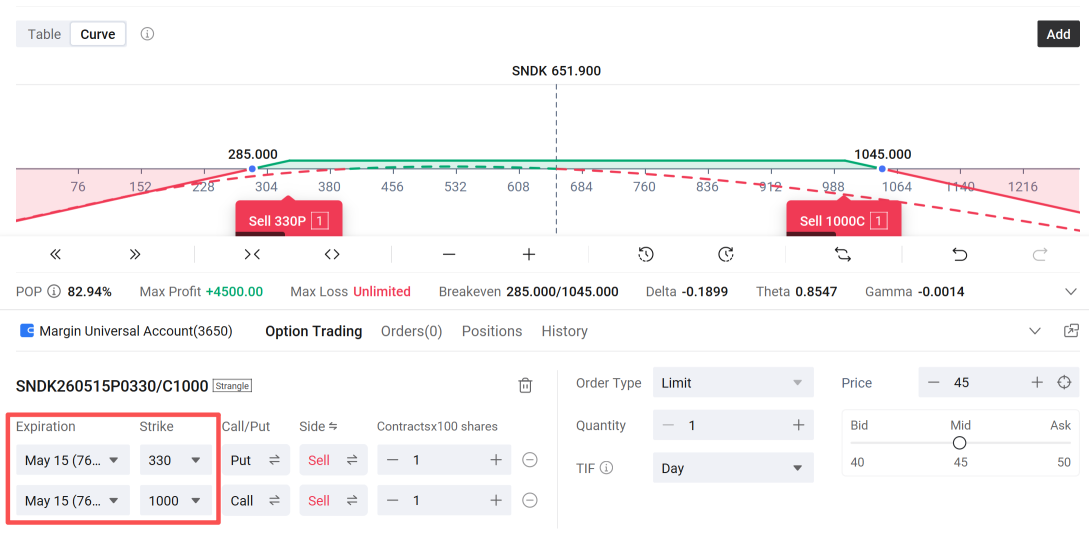The image size is (1089, 534).
Task: Shift chart left with double-left arrows
Action: point(56,255)
